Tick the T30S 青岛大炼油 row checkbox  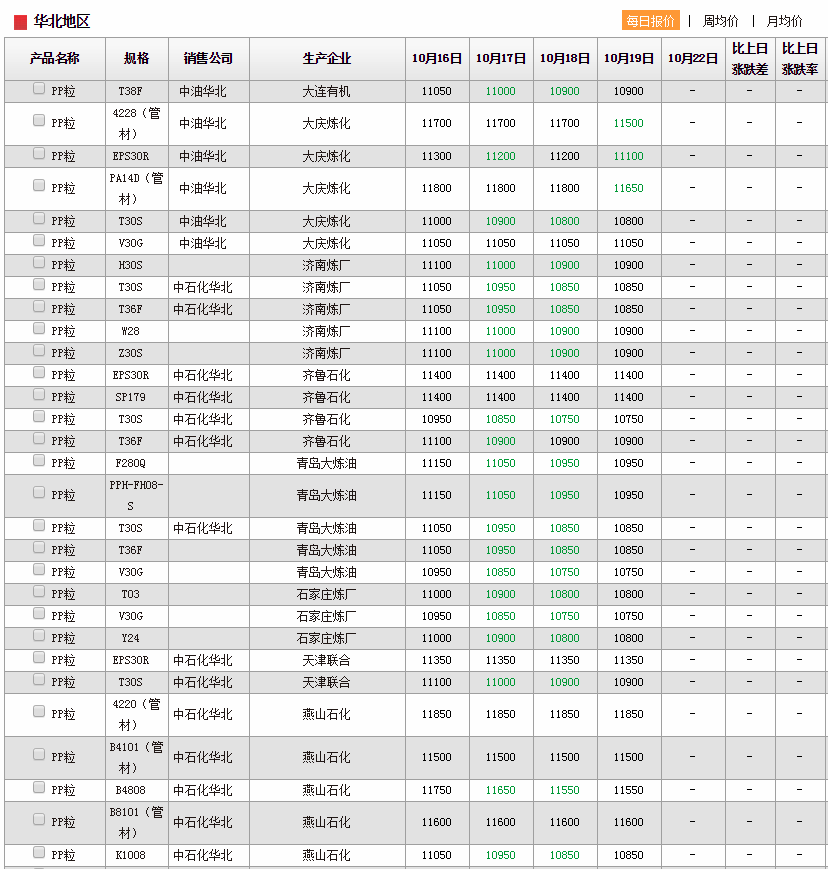coord(39,525)
